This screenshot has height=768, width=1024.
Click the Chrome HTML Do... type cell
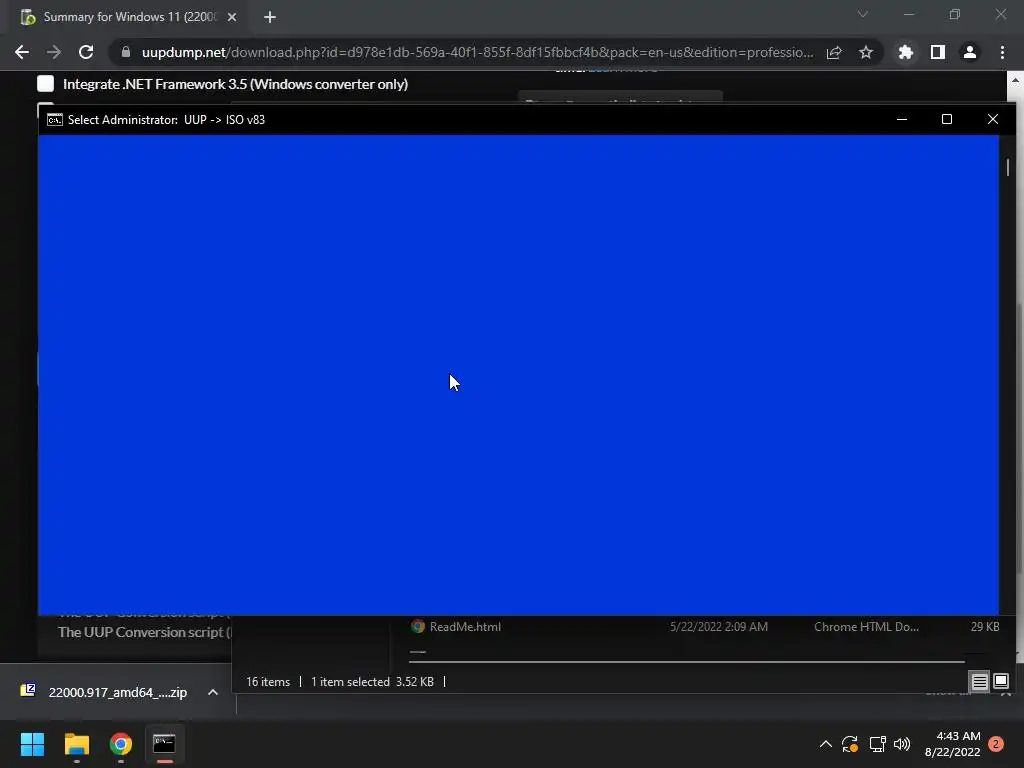[x=867, y=627]
